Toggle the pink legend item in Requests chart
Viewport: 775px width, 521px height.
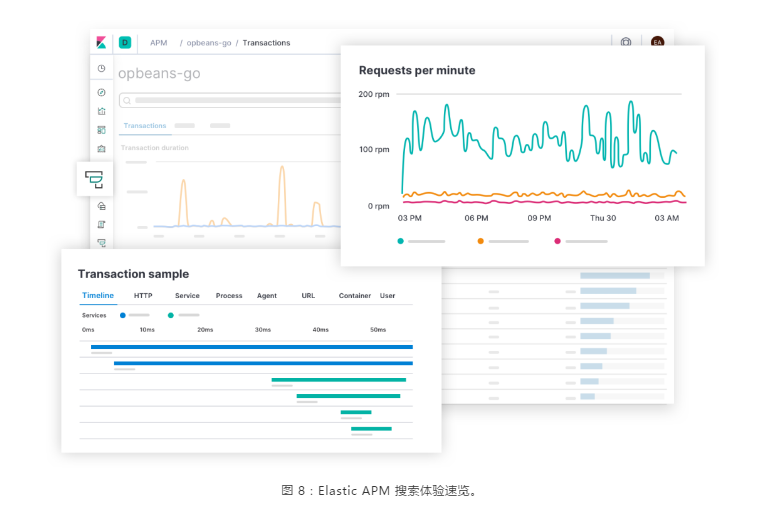pyautogui.click(x=581, y=241)
